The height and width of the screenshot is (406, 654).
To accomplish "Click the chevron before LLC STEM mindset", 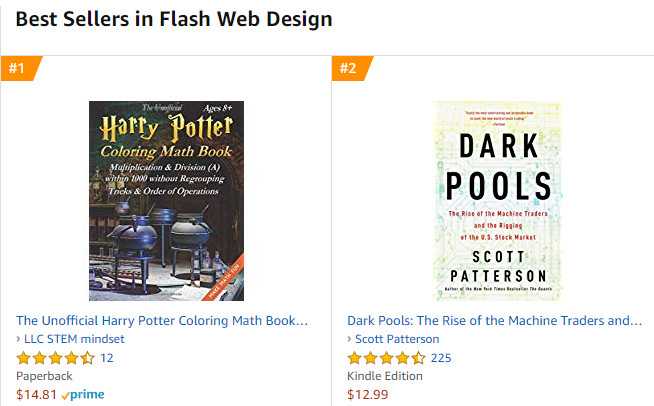I will [19, 339].
